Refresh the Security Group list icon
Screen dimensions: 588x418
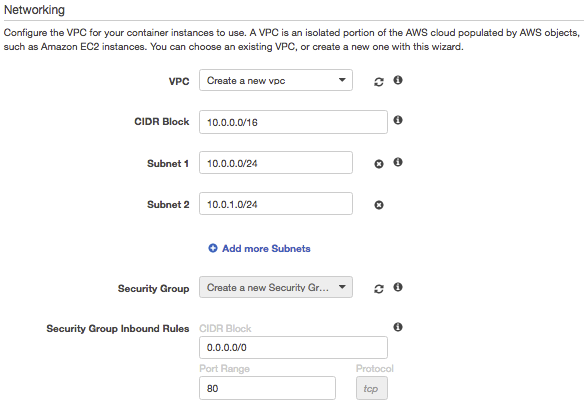pyautogui.click(x=379, y=289)
